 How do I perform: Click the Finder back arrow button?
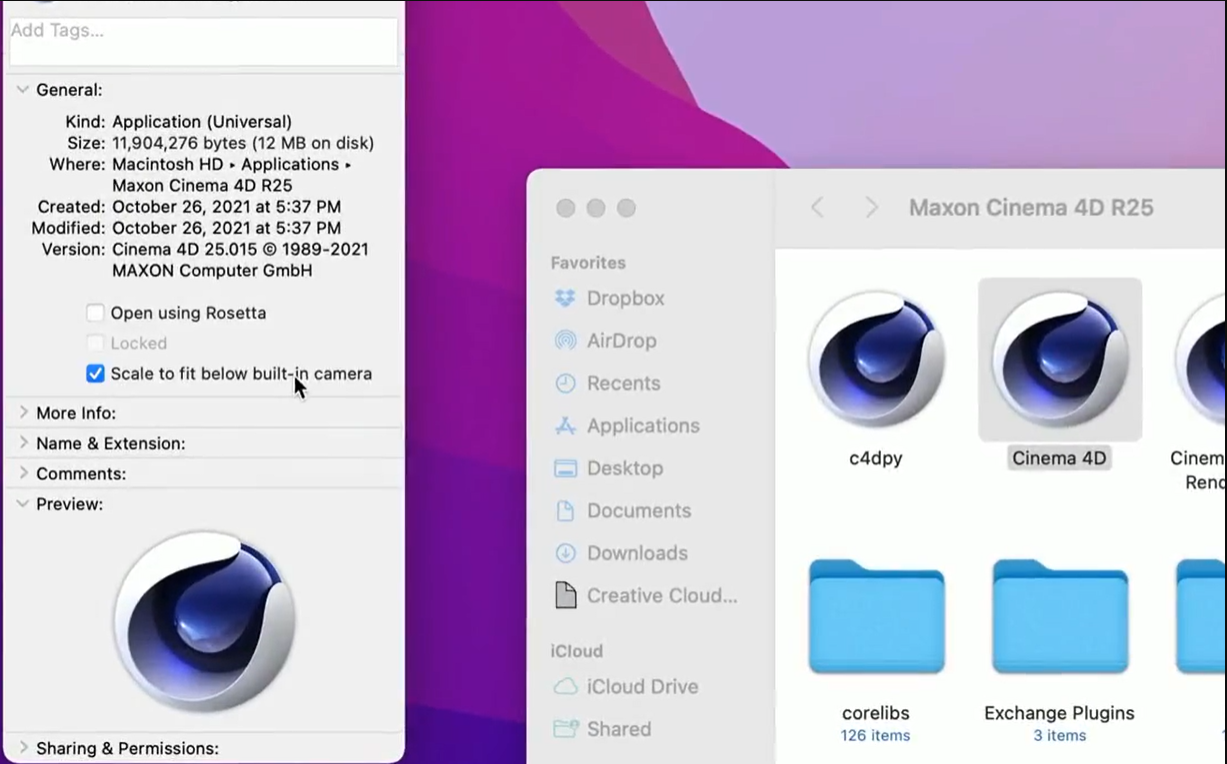point(817,208)
